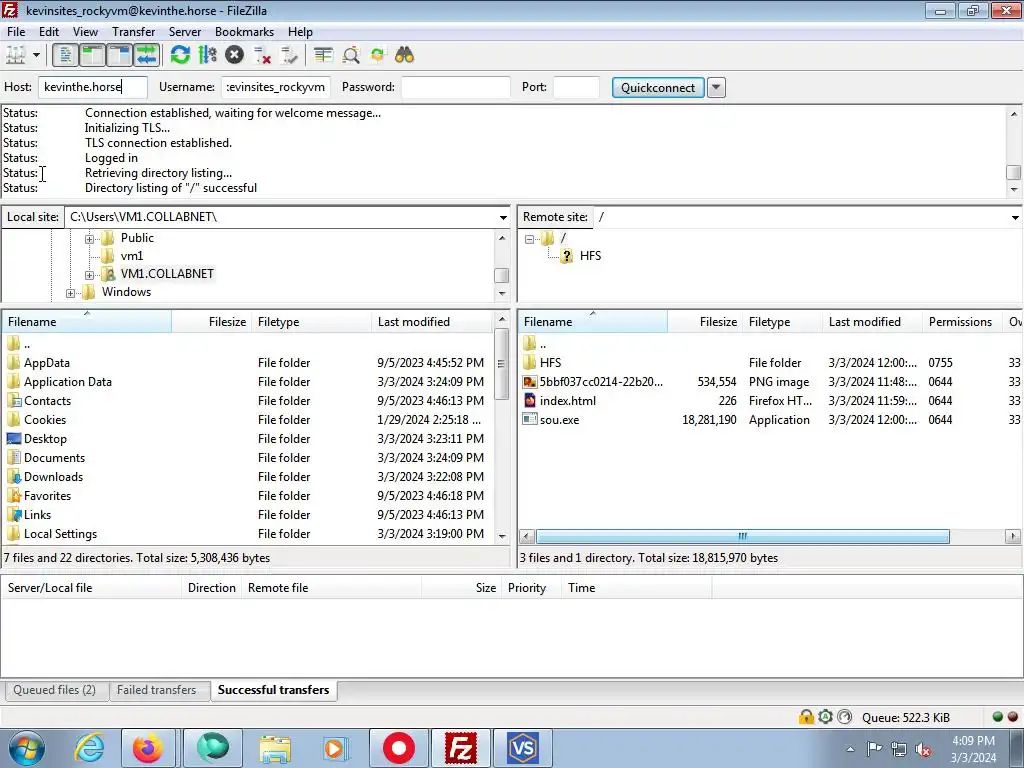The image size is (1024, 768).
Task: Open the Site Manager dropdown arrow
Action: click(x=37, y=56)
